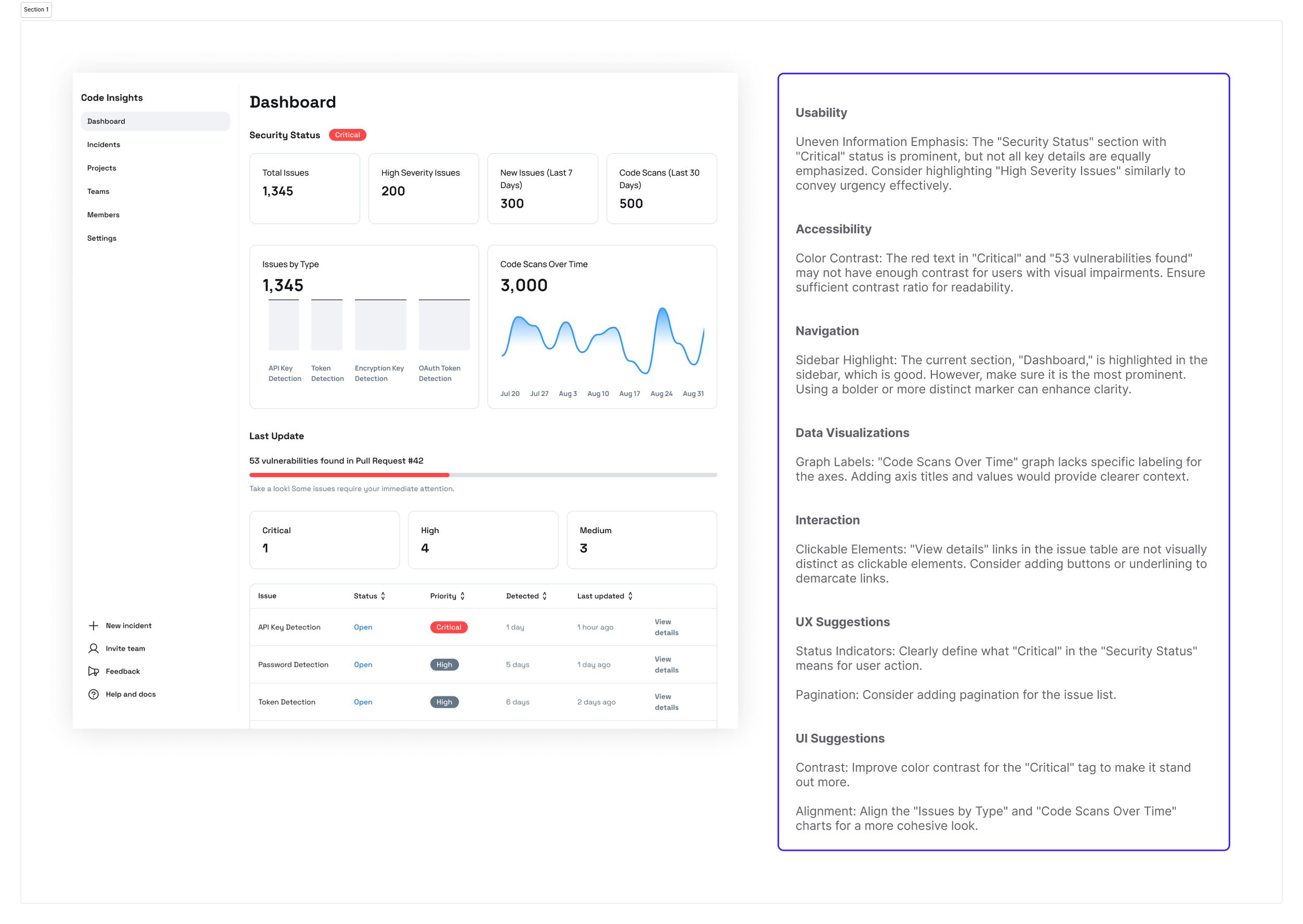View details of Token Detection issue
Screen dimensions: 1303x924
pos(666,701)
